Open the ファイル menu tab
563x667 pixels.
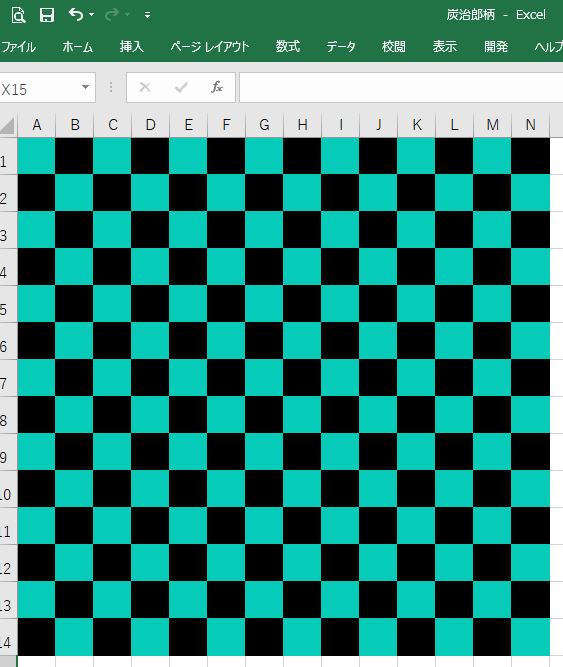(x=18, y=46)
